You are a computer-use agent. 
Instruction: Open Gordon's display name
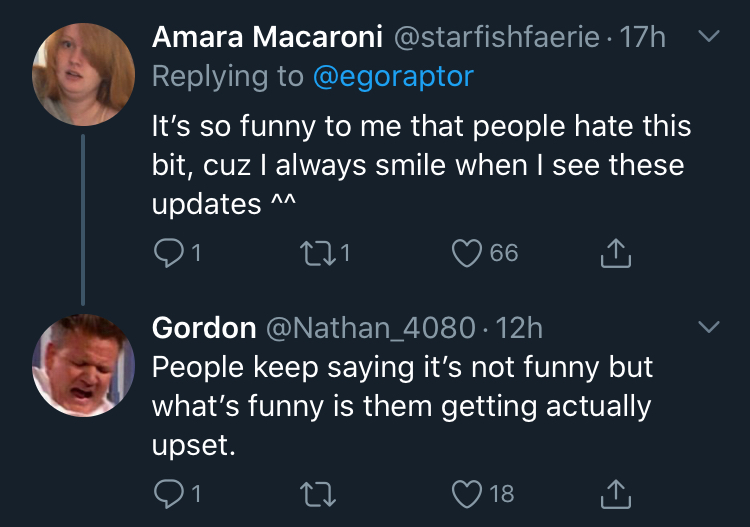[x=204, y=328]
